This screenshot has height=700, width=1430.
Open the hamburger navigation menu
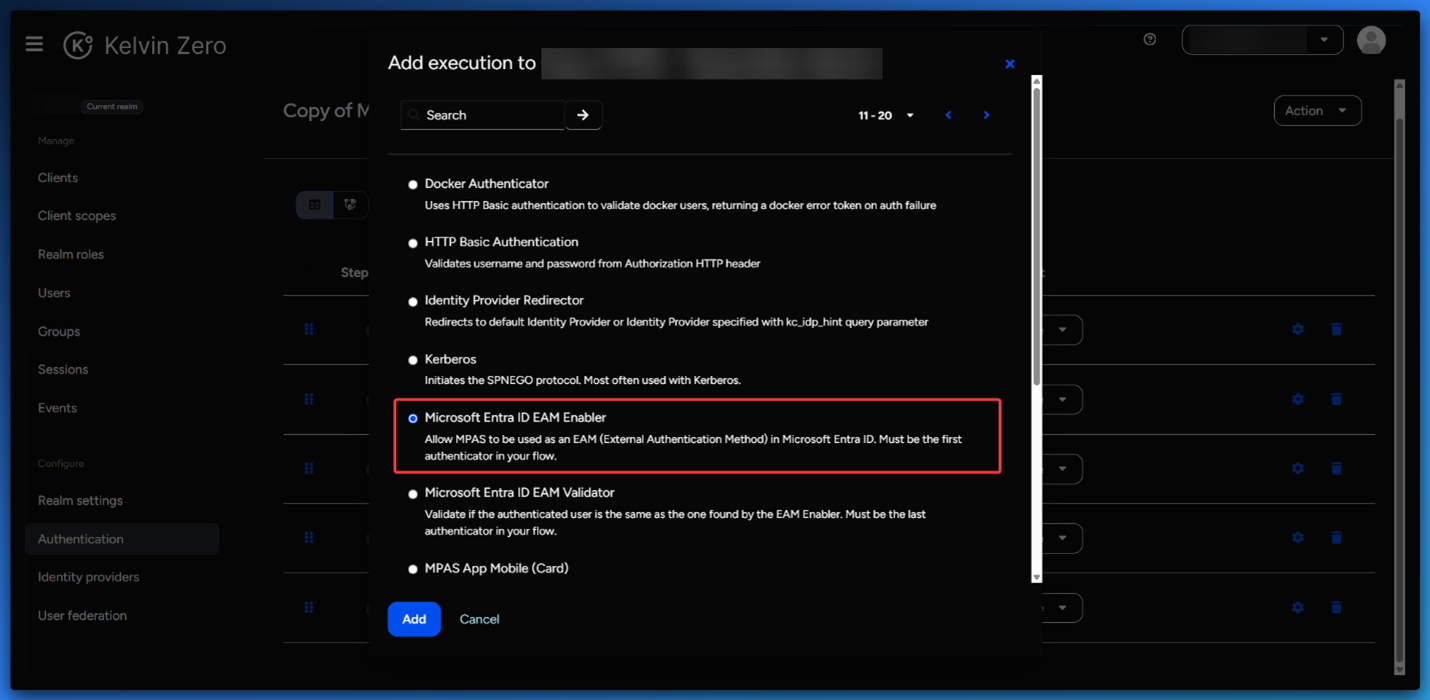pyautogui.click(x=34, y=44)
